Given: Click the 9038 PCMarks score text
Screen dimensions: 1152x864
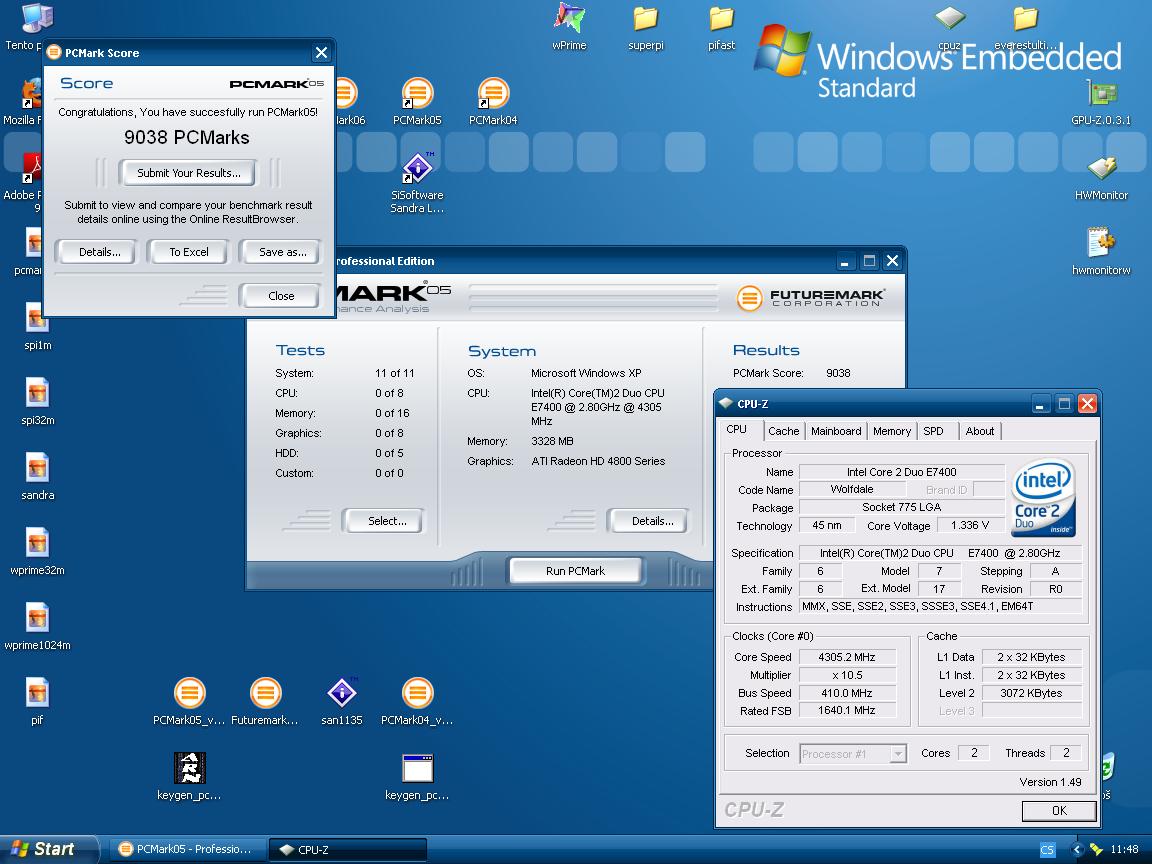Looking at the screenshot, I should tap(187, 137).
